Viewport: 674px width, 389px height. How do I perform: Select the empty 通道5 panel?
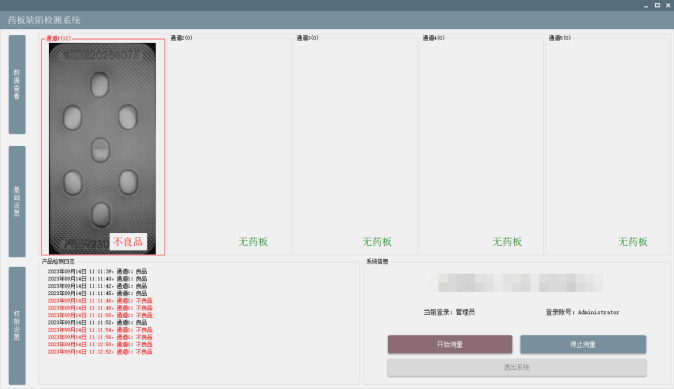[607, 147]
